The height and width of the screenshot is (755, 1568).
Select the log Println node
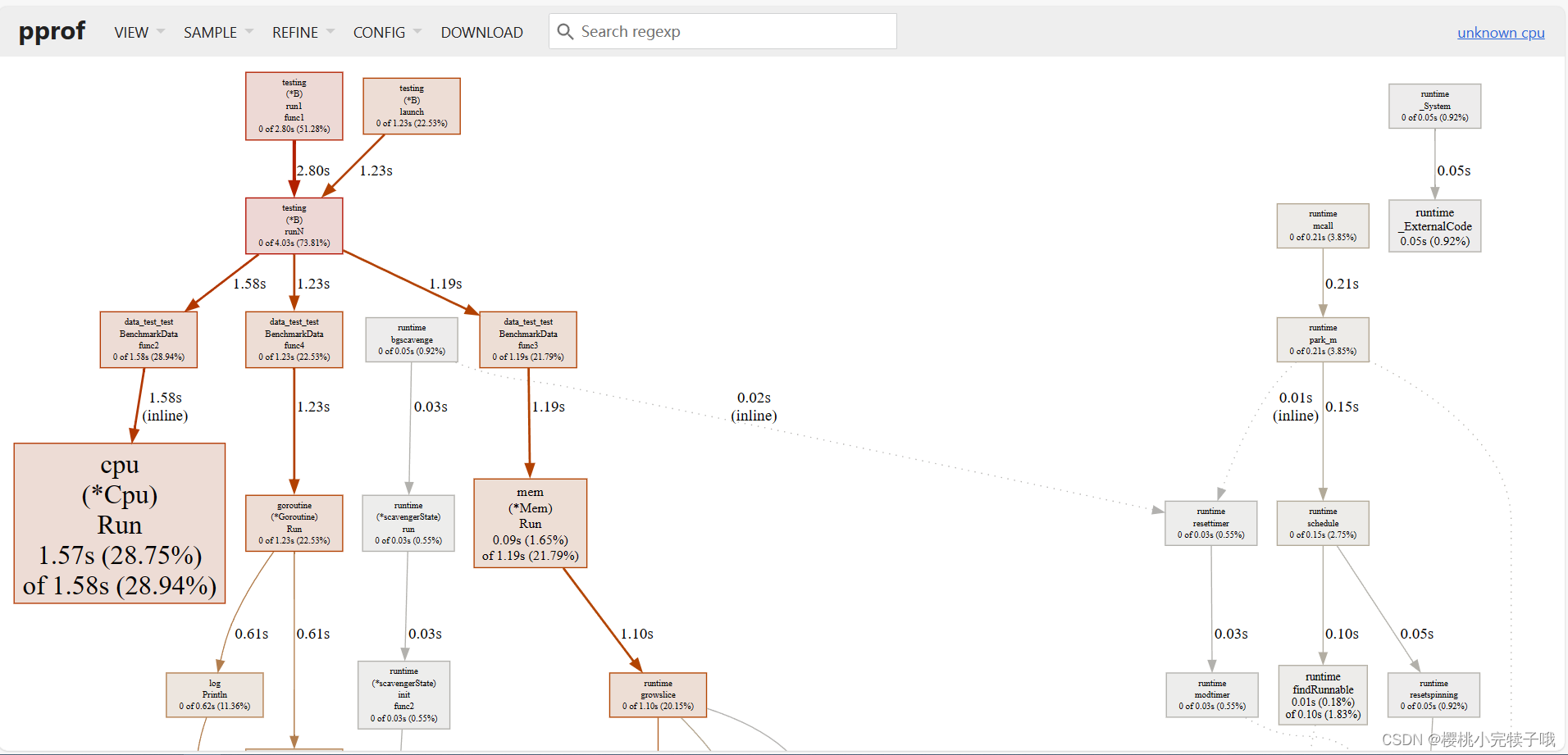[x=215, y=695]
